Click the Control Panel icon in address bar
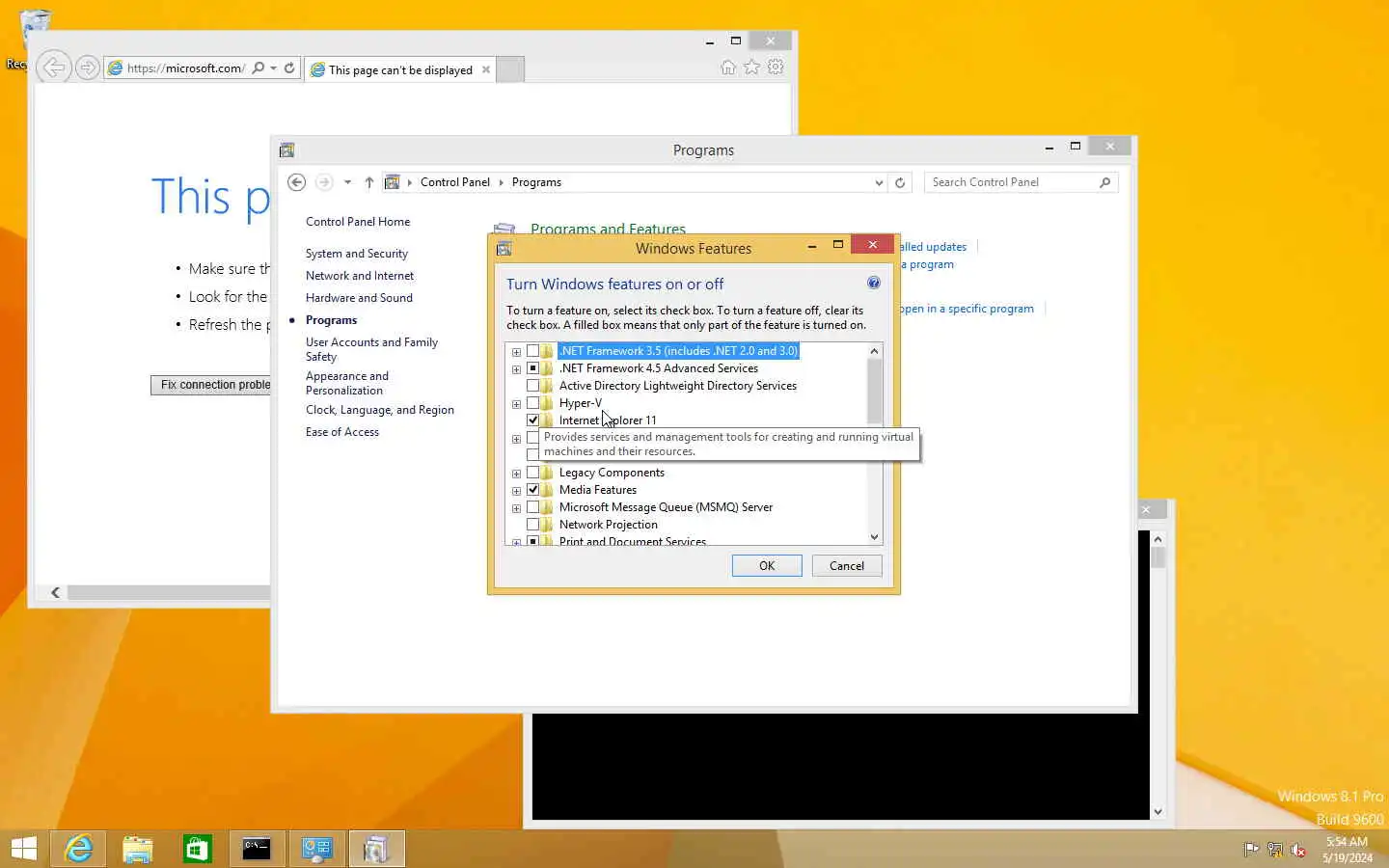Screen dimensions: 1389x868 pyautogui.click(x=392, y=182)
